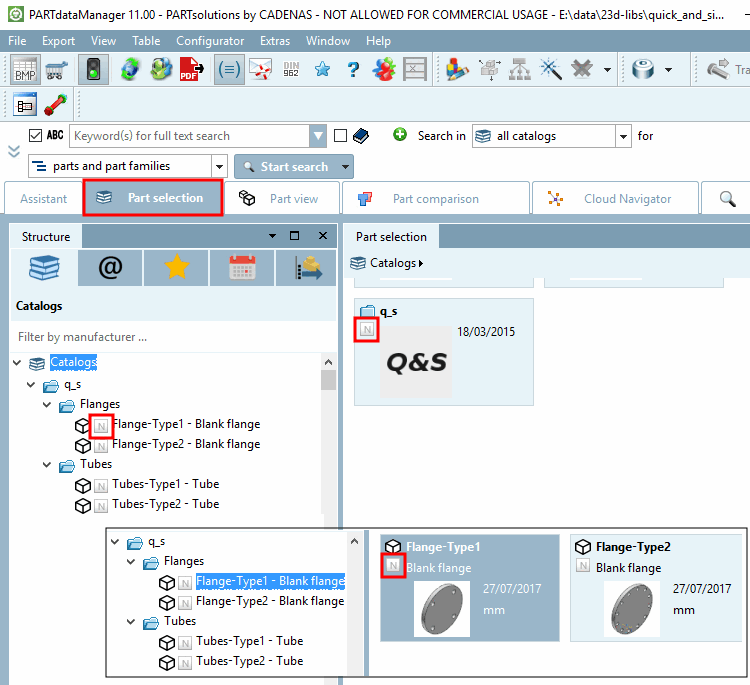Collapse the Tubes folder in upper tree
The height and width of the screenshot is (685, 750).
pyautogui.click(x=47, y=464)
